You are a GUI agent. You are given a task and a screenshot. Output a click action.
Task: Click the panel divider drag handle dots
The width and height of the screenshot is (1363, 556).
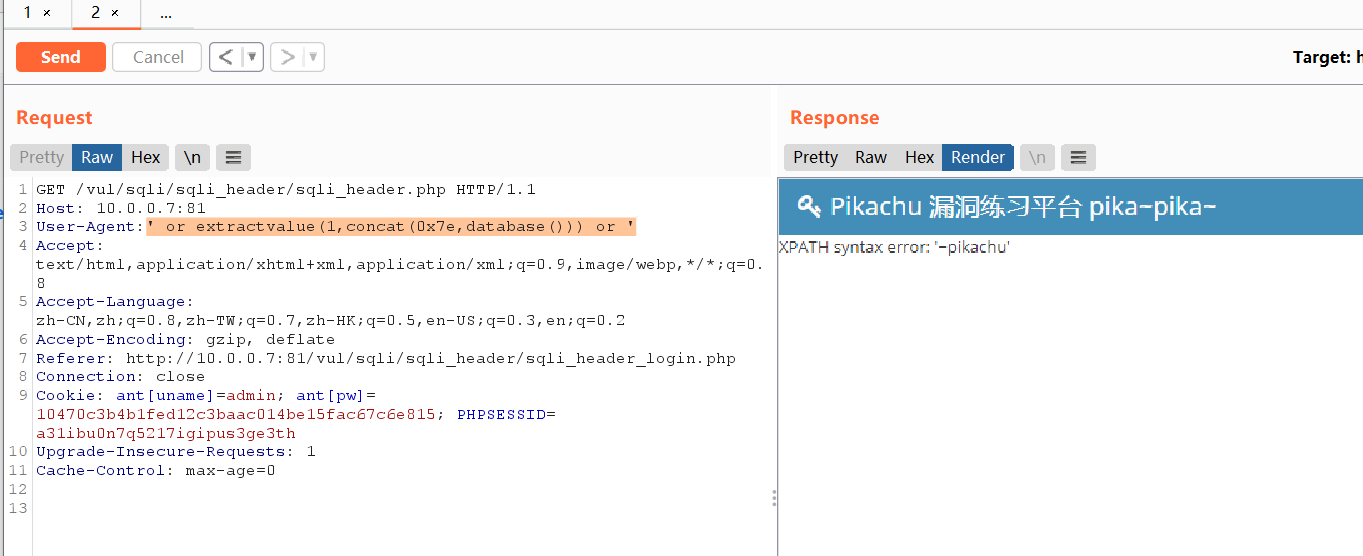point(774,498)
